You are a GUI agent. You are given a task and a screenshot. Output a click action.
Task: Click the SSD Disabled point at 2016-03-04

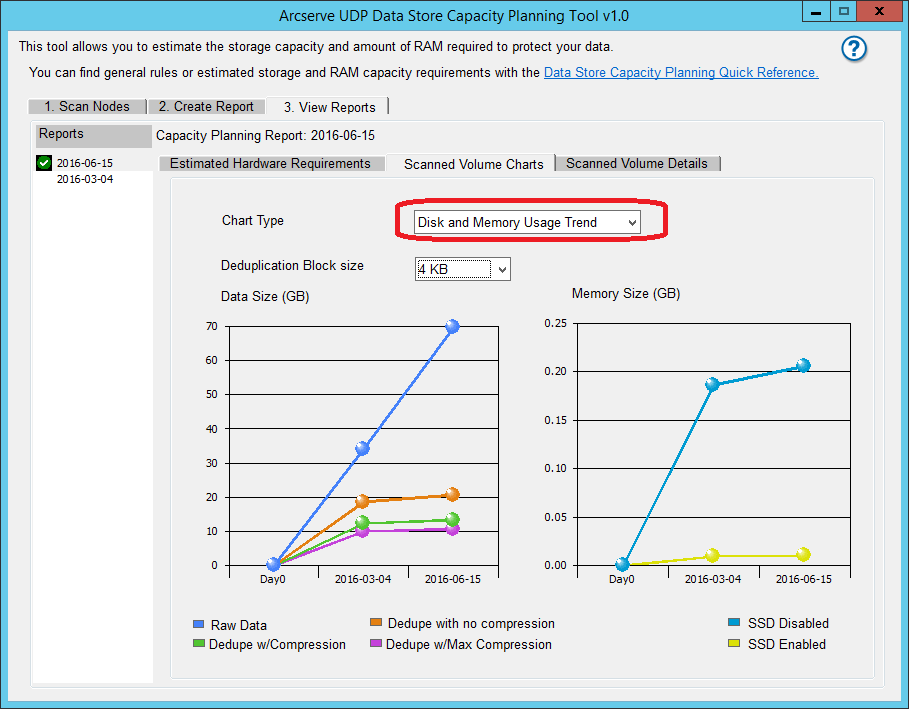[x=712, y=384]
